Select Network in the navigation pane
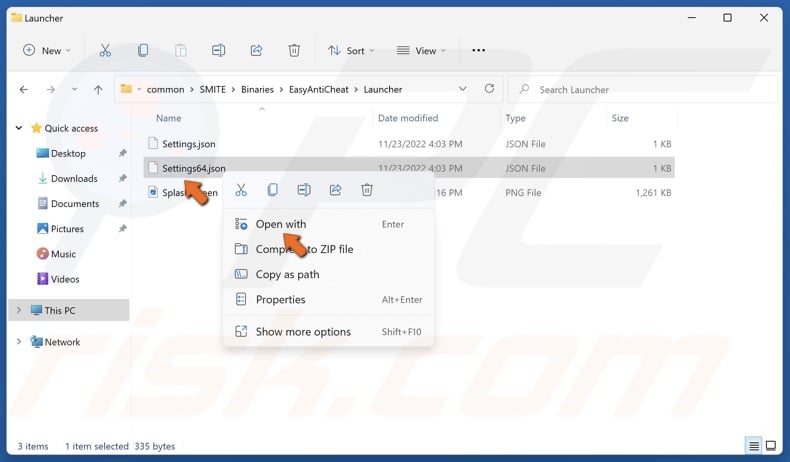 tap(62, 342)
